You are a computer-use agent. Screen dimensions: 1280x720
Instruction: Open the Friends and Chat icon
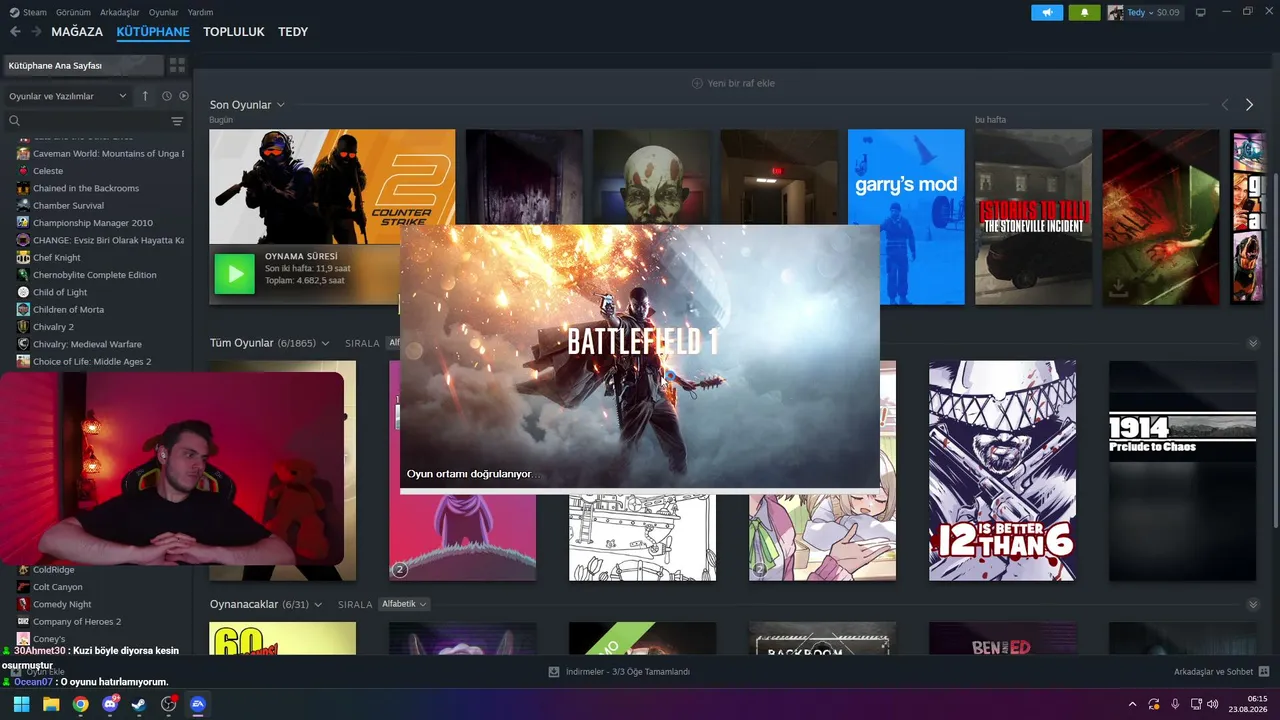1264,672
